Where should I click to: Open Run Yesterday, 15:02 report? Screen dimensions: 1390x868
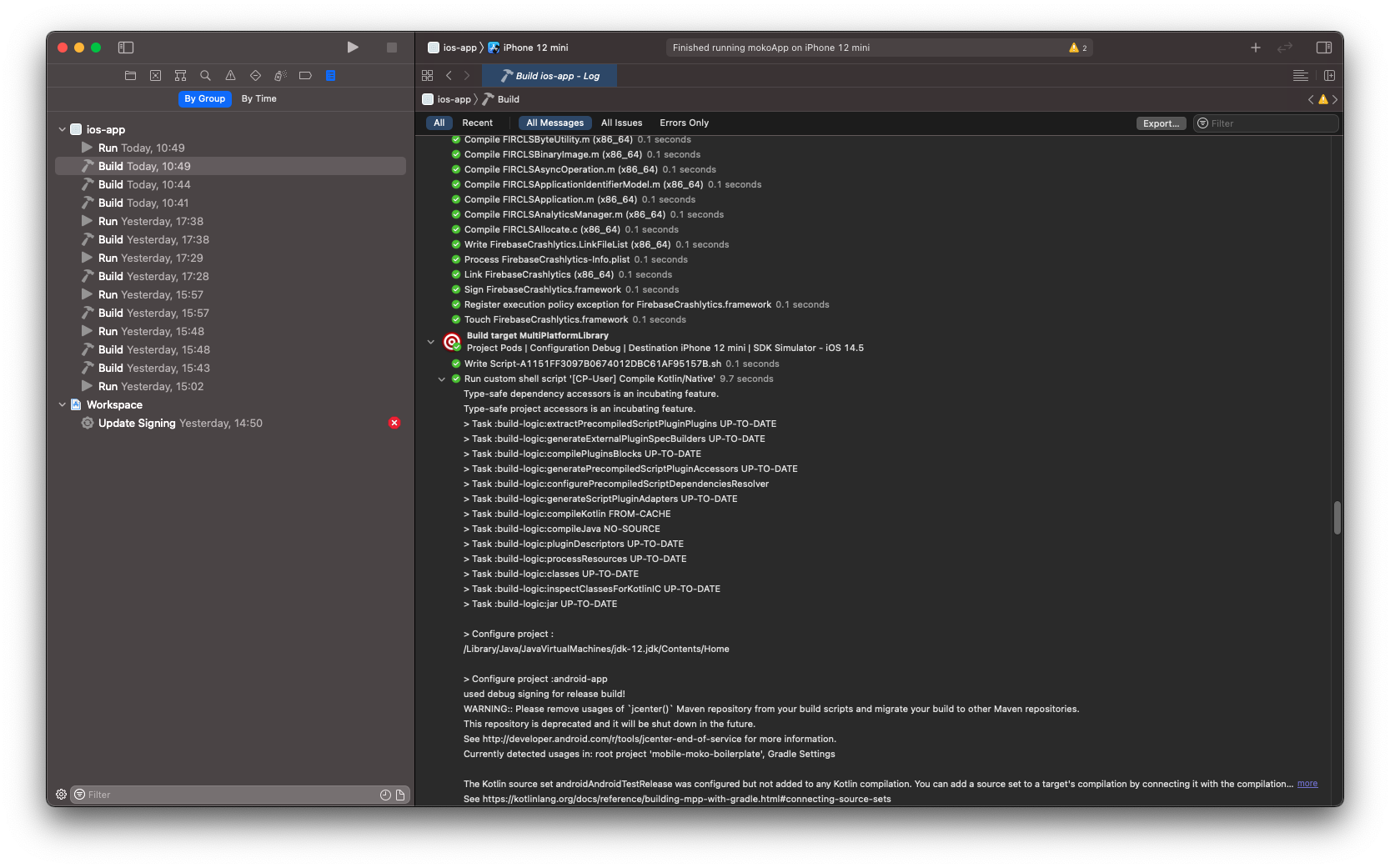(x=230, y=386)
